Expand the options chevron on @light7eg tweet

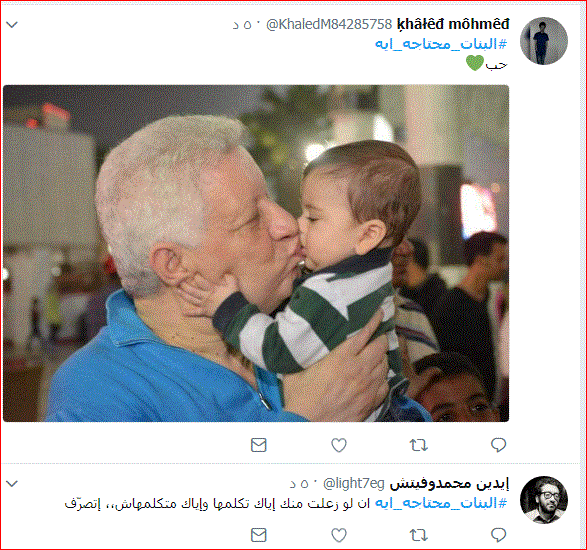[x=12, y=484]
